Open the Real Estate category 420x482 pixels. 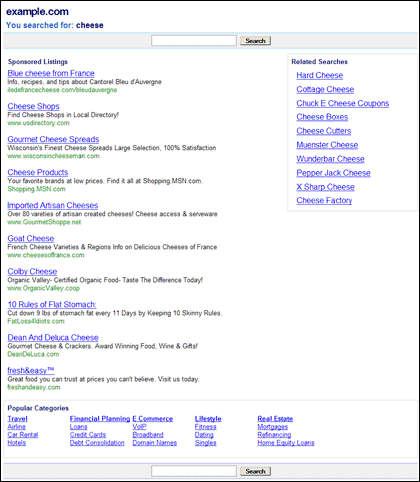(x=275, y=419)
